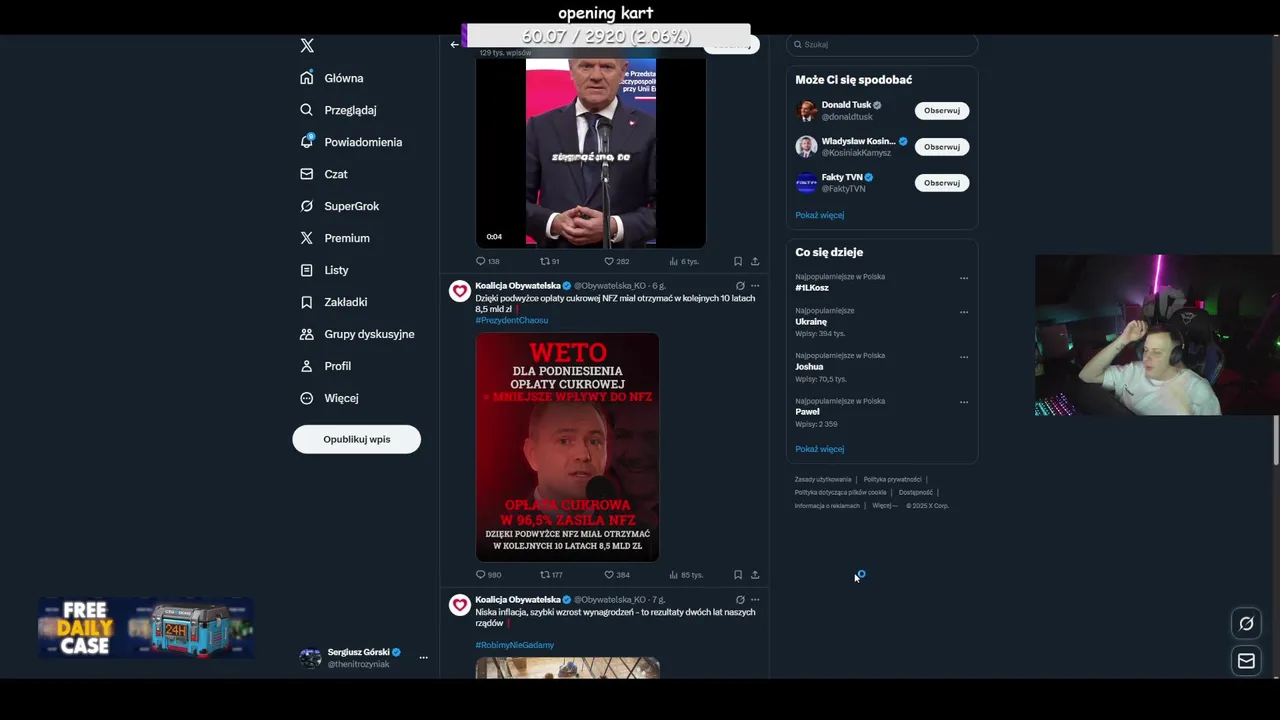The height and width of the screenshot is (720, 1280).
Task: Click Dostępność footer link
Action: [x=915, y=493]
